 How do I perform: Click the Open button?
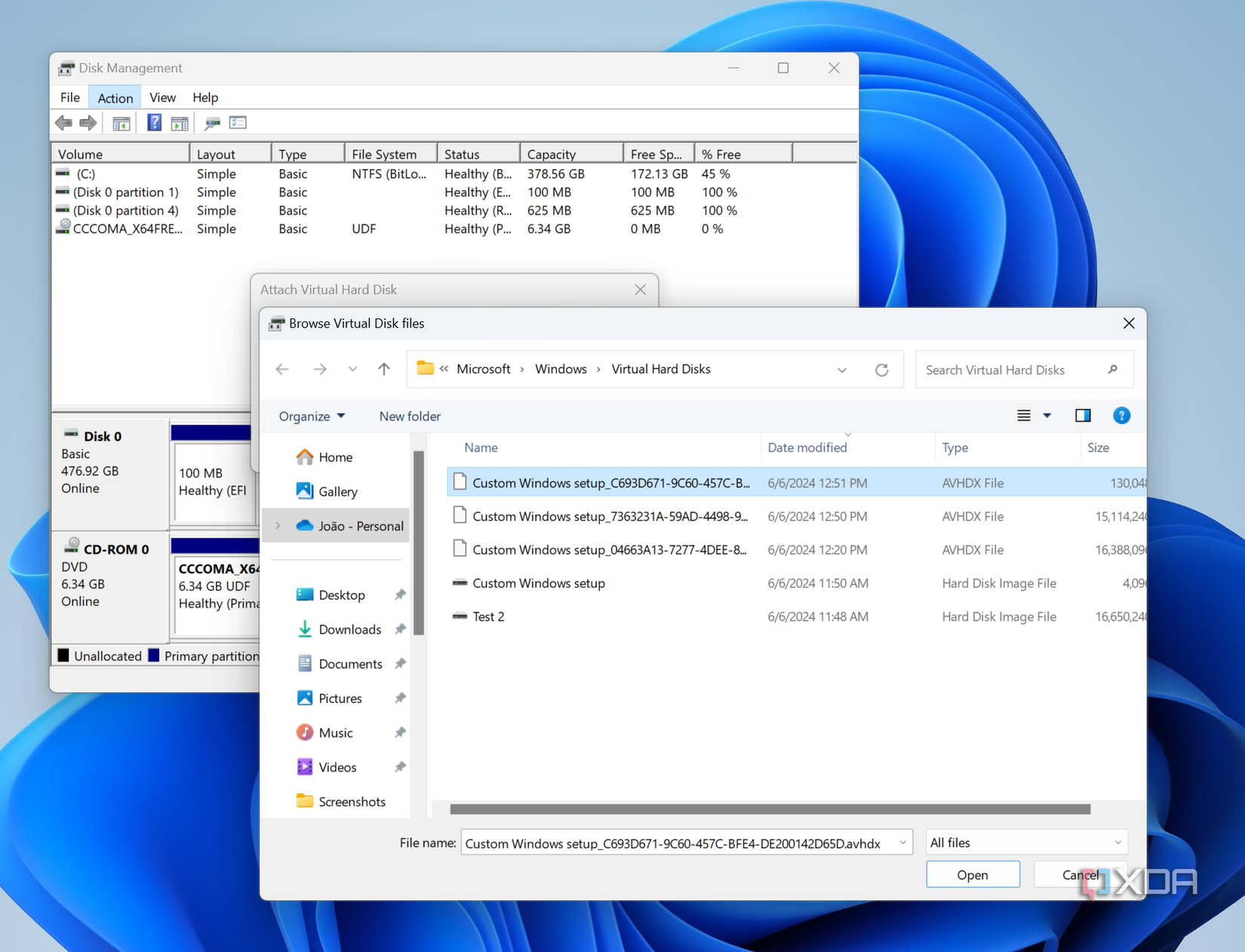pos(972,874)
